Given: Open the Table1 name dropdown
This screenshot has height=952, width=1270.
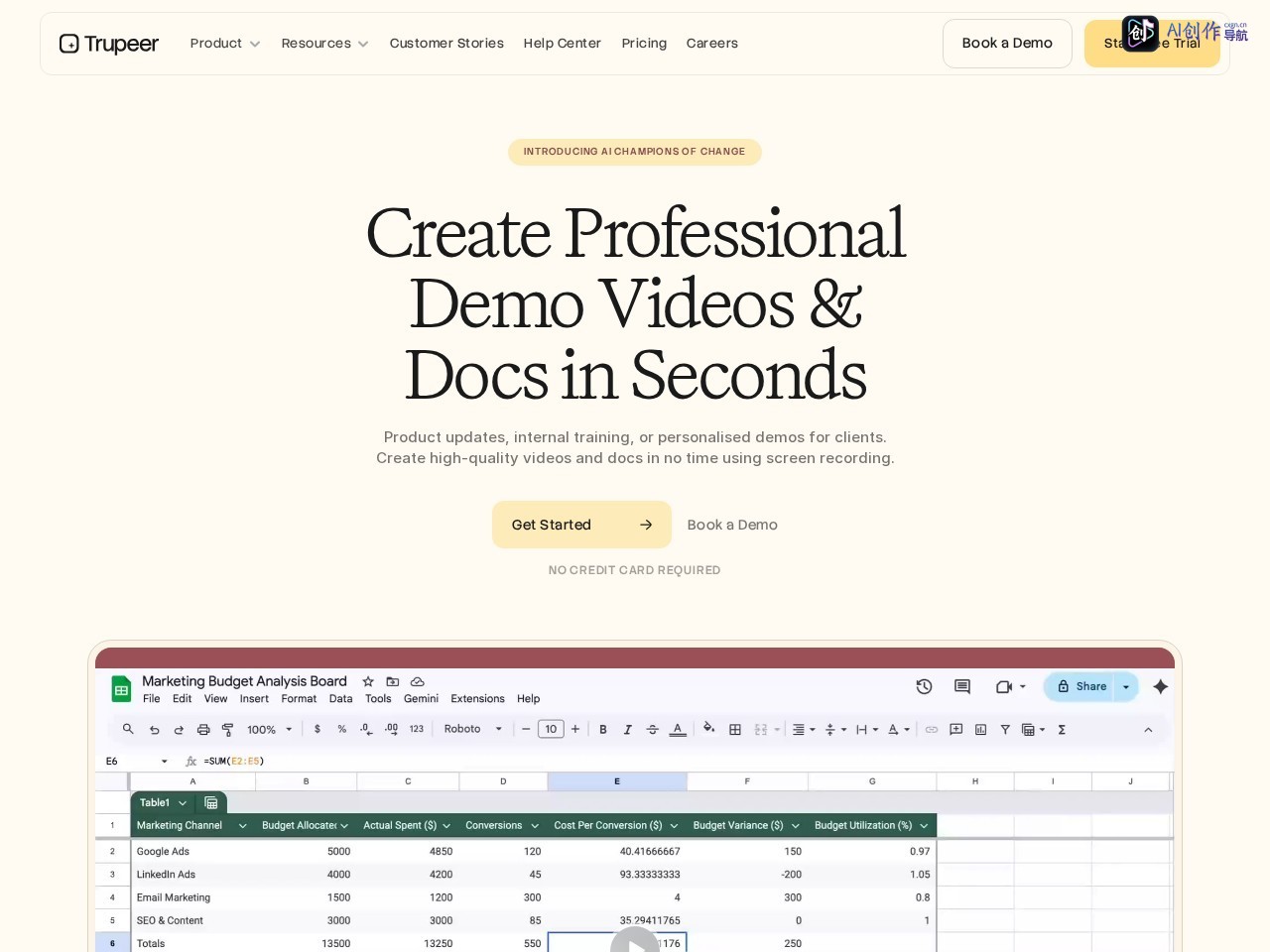Looking at the screenshot, I should [x=183, y=803].
